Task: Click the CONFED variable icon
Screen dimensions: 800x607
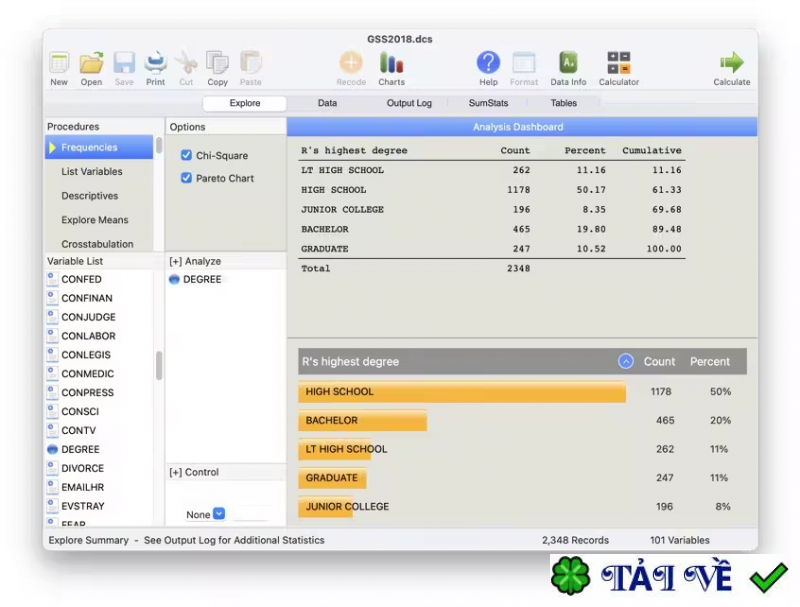Action: pyautogui.click(x=52, y=279)
